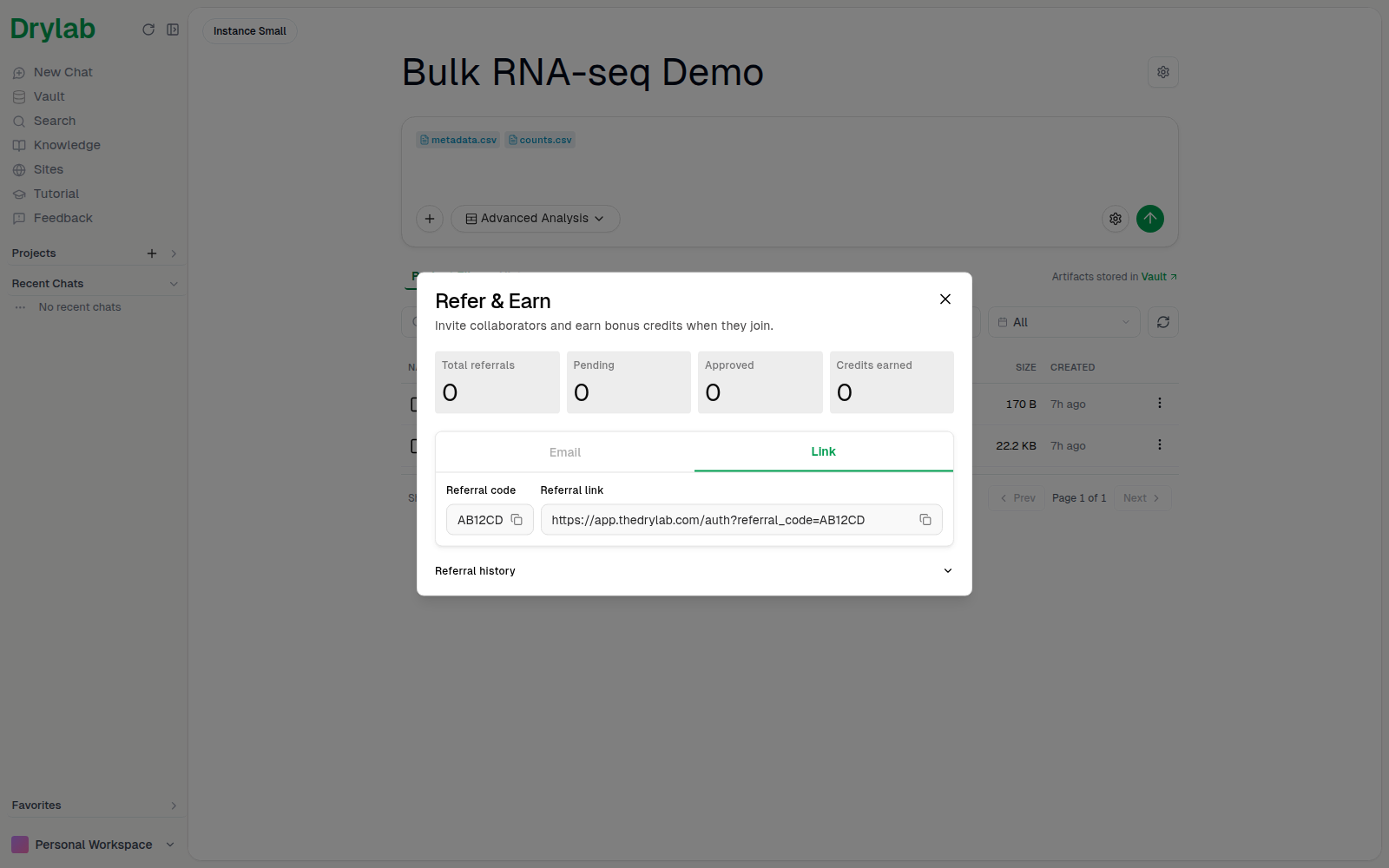Expand the Projects chevron
Screen dimensions: 1389x868
pos(174,253)
